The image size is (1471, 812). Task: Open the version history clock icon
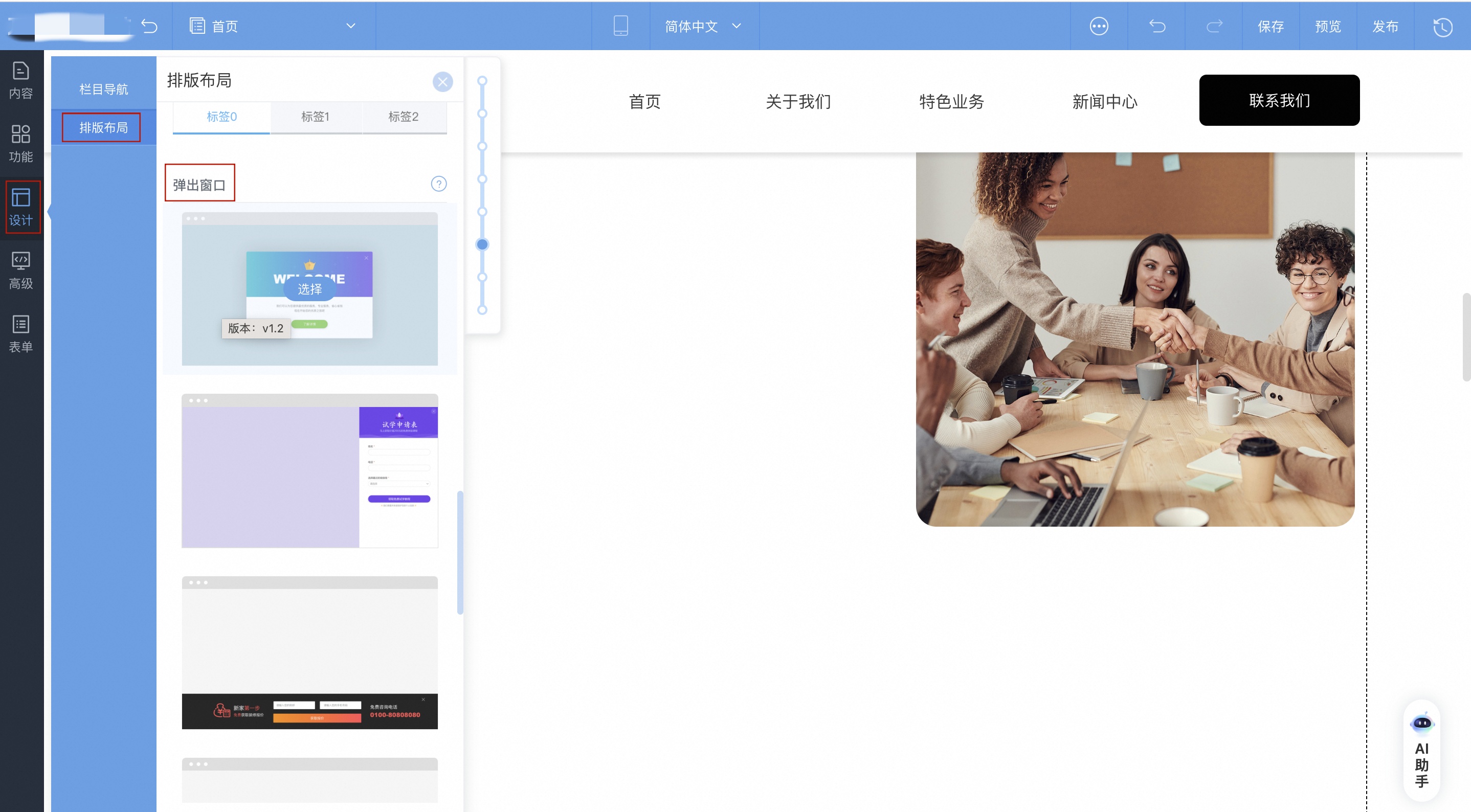pyautogui.click(x=1442, y=27)
